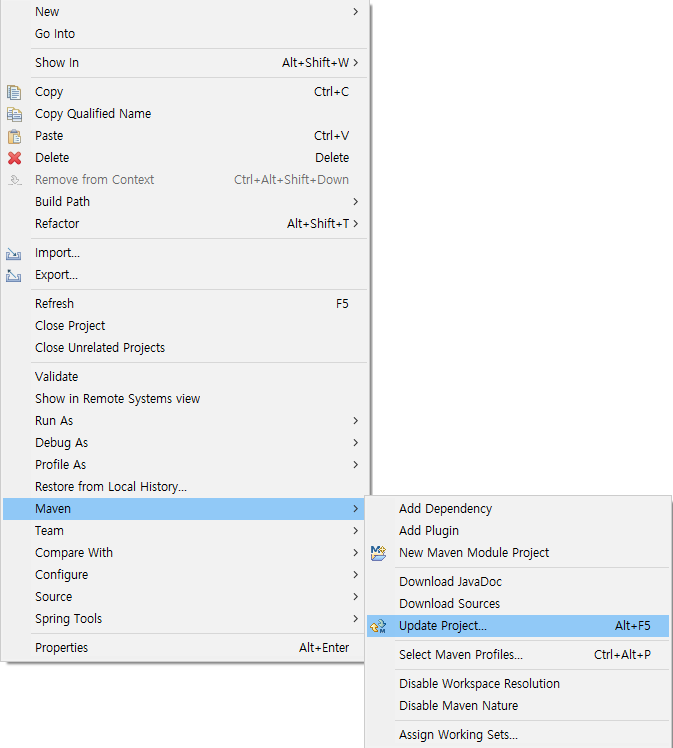Screen dimensions: 673x748
Task: Choose Copy Qualified Name
Action: click(x=185, y=114)
